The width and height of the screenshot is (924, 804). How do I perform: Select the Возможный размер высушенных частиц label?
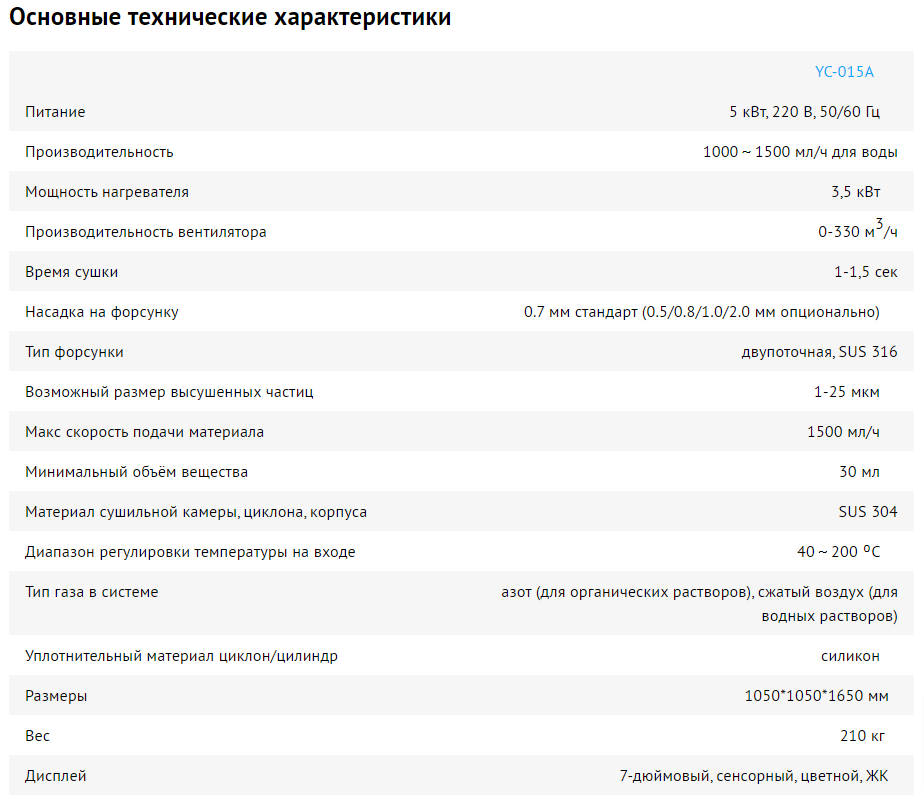[x=169, y=392]
